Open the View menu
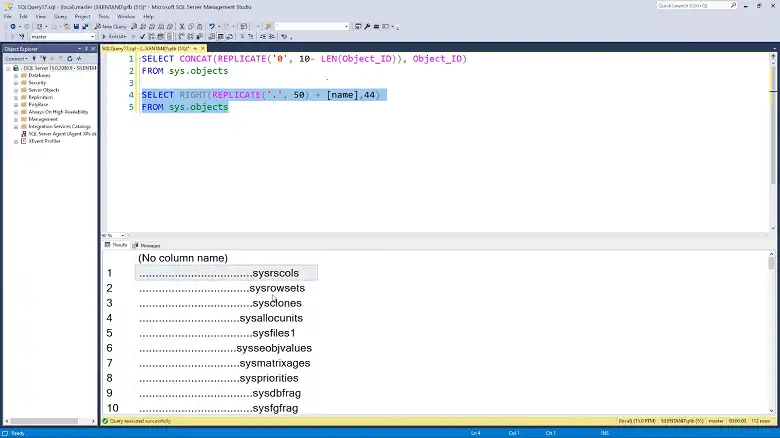780x438 pixels. [41, 16]
